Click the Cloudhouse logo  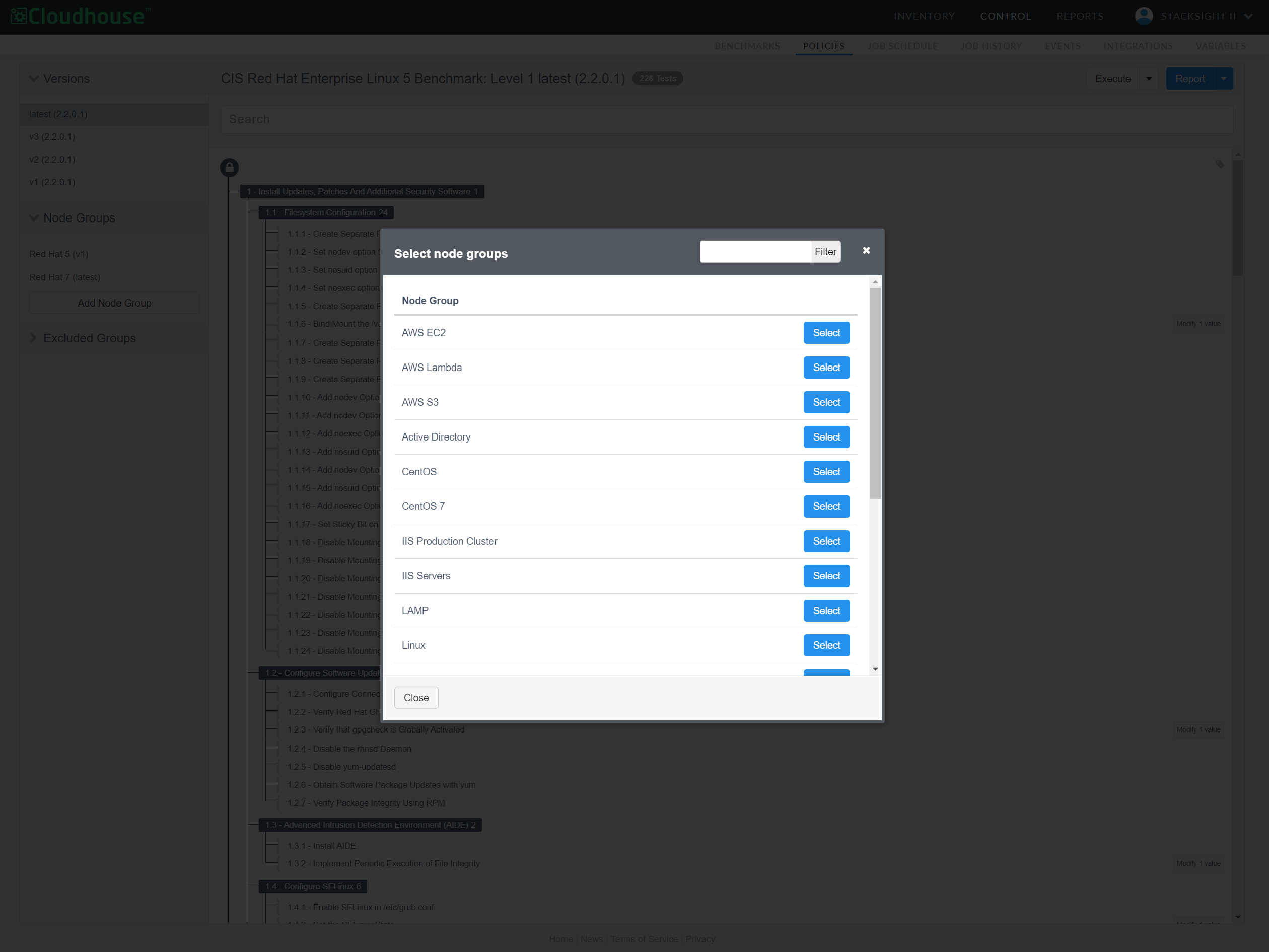tap(81, 16)
